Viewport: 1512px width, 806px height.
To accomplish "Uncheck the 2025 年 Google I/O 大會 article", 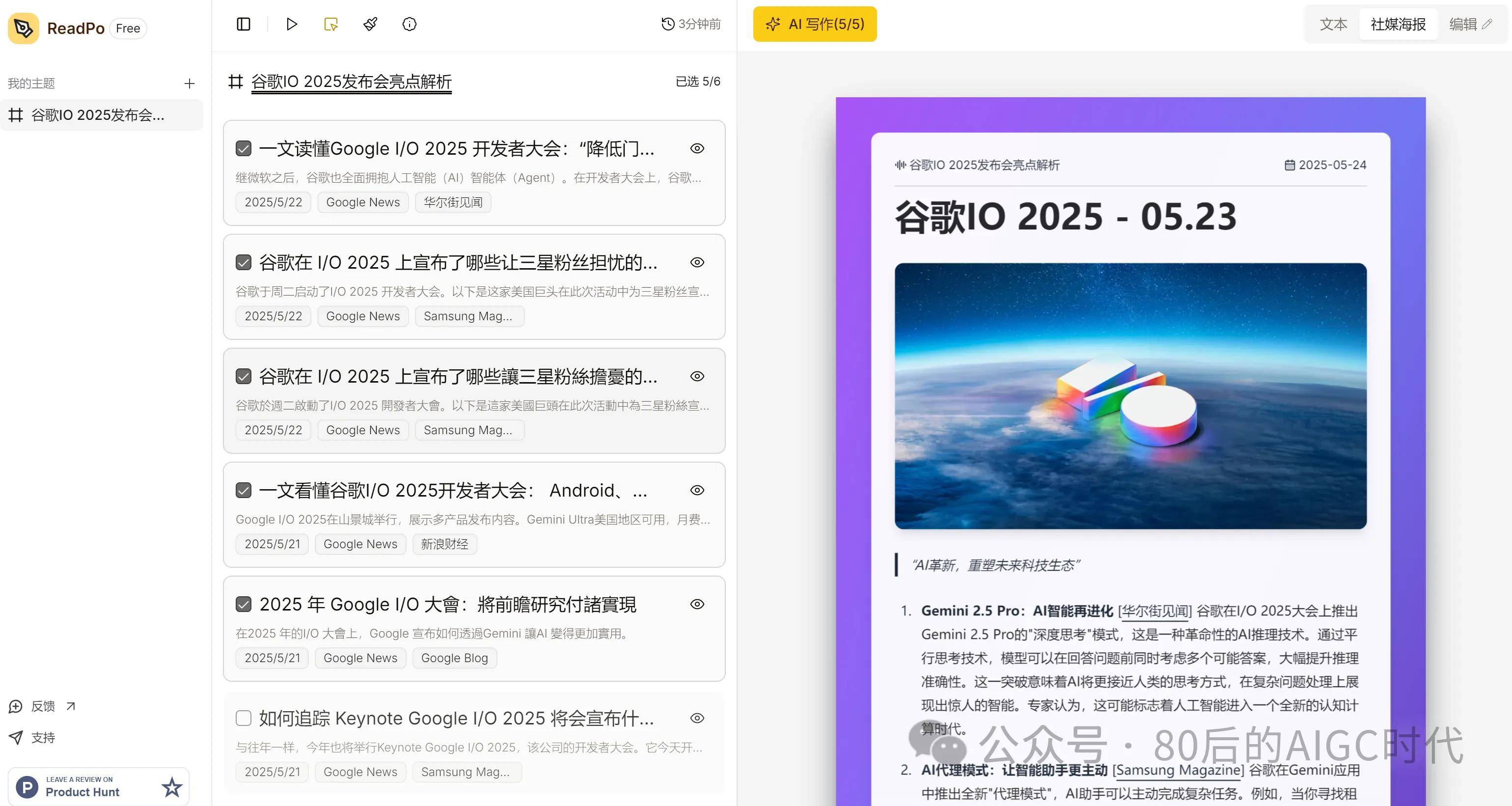I will pos(243,604).
